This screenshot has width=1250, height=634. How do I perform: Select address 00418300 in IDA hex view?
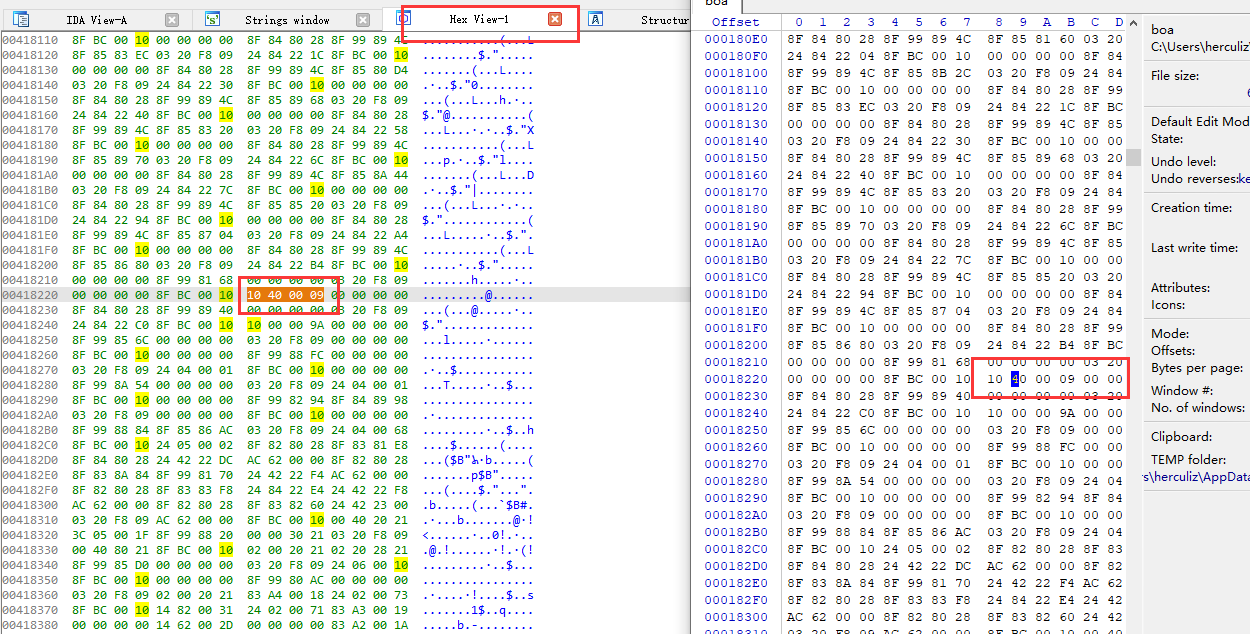pyautogui.click(x=31, y=505)
